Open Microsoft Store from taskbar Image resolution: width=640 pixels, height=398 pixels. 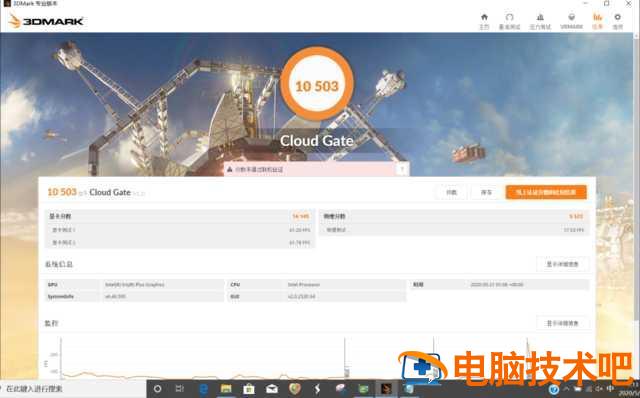[x=249, y=389]
